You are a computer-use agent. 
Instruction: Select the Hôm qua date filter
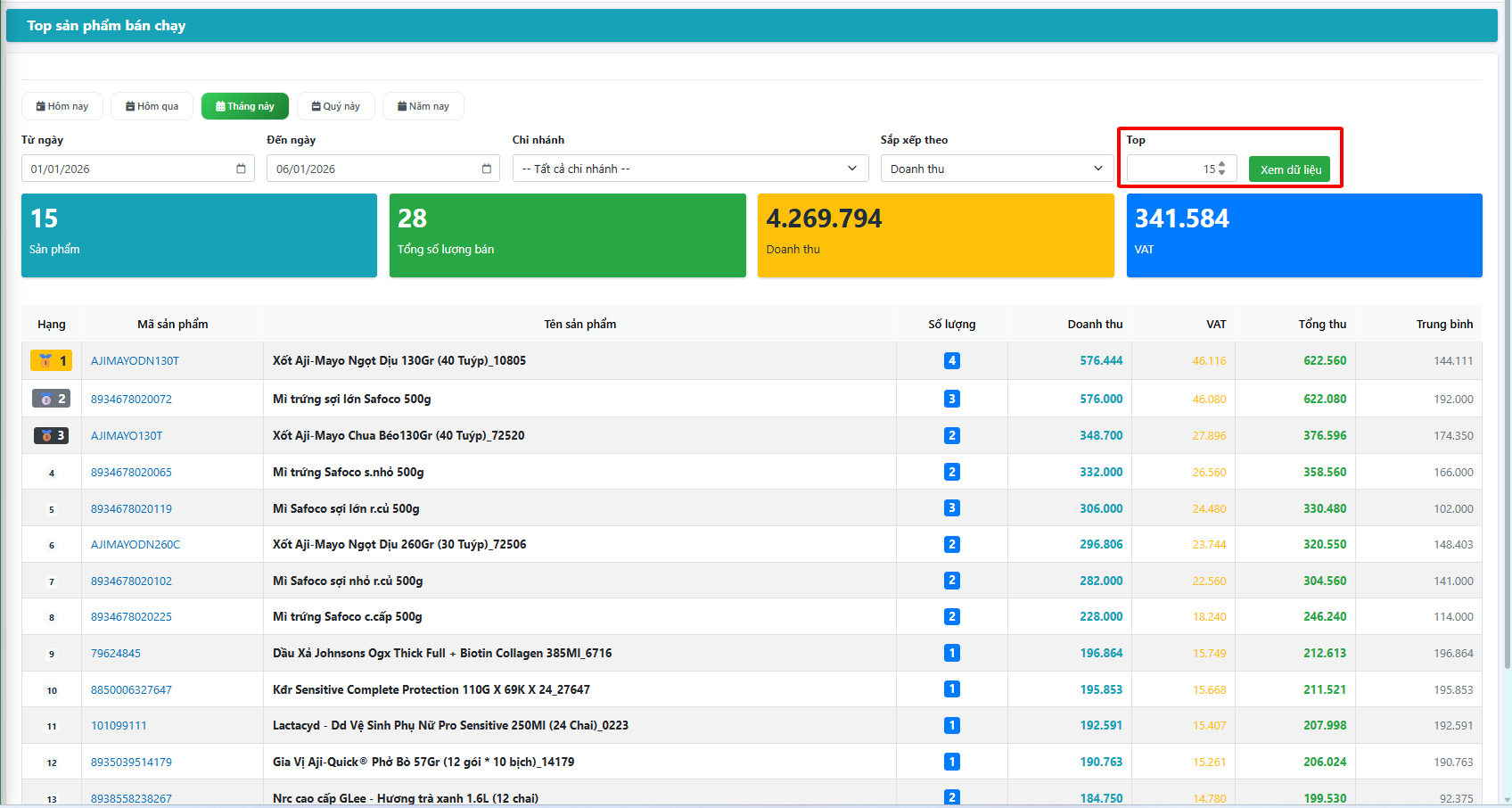152,106
